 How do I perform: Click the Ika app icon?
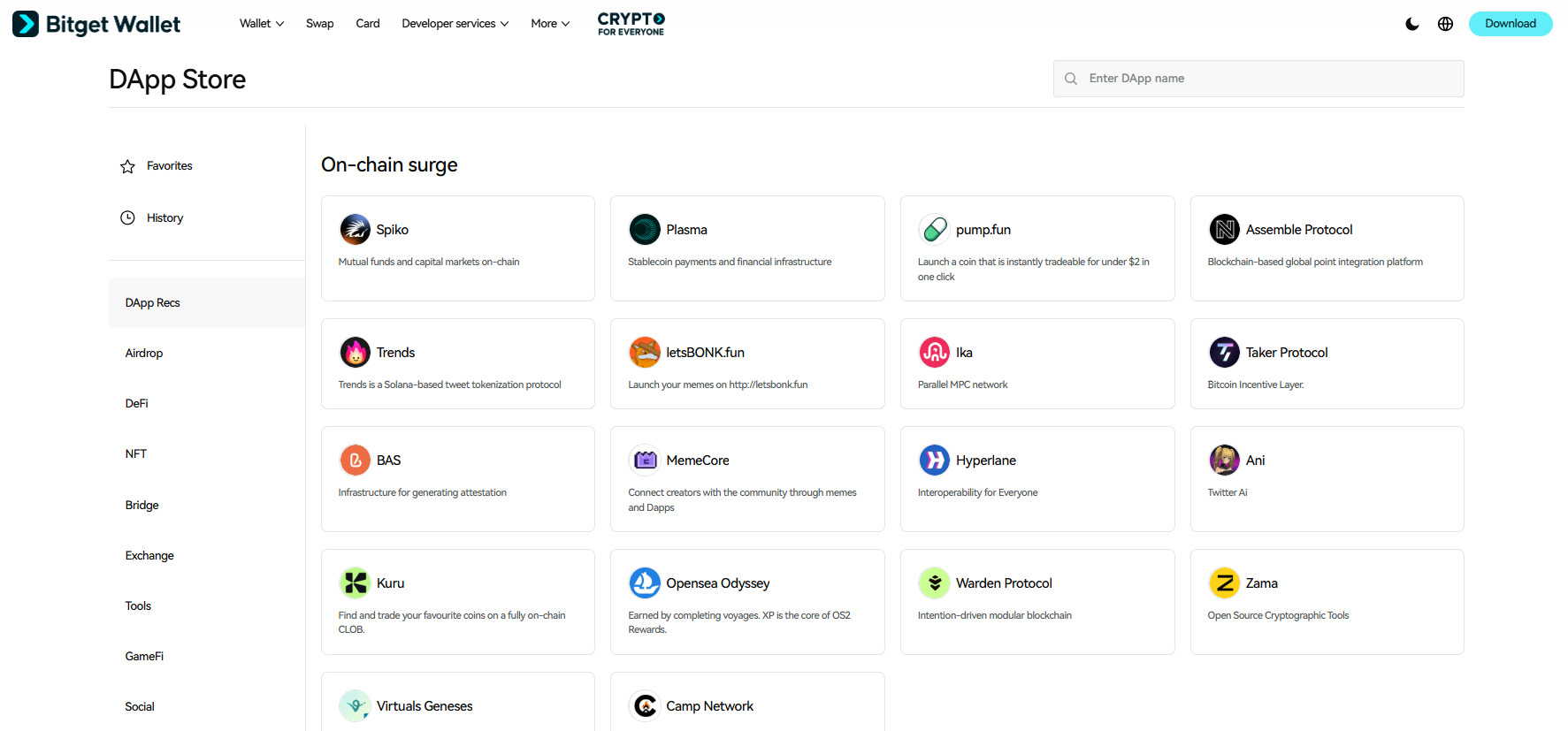pos(935,353)
